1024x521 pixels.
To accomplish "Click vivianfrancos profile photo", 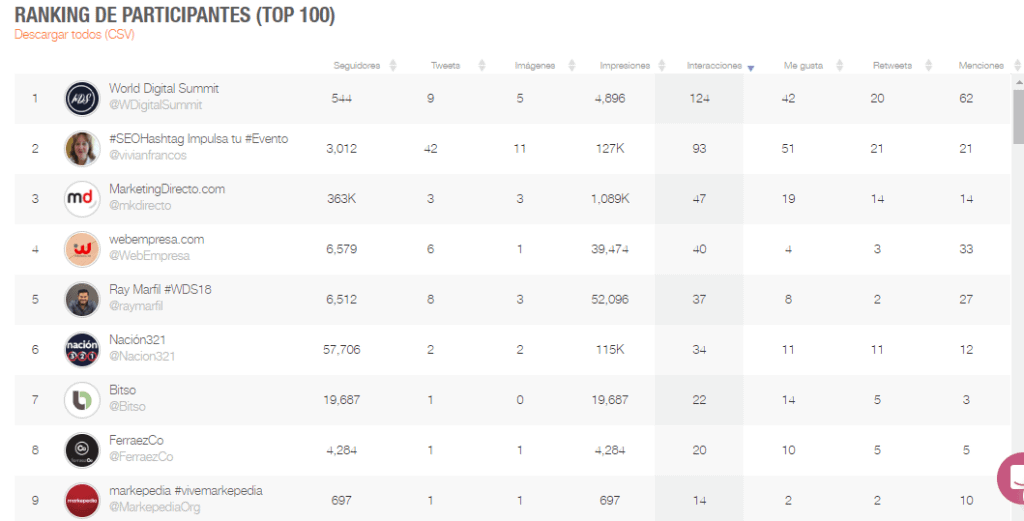I will [x=82, y=149].
